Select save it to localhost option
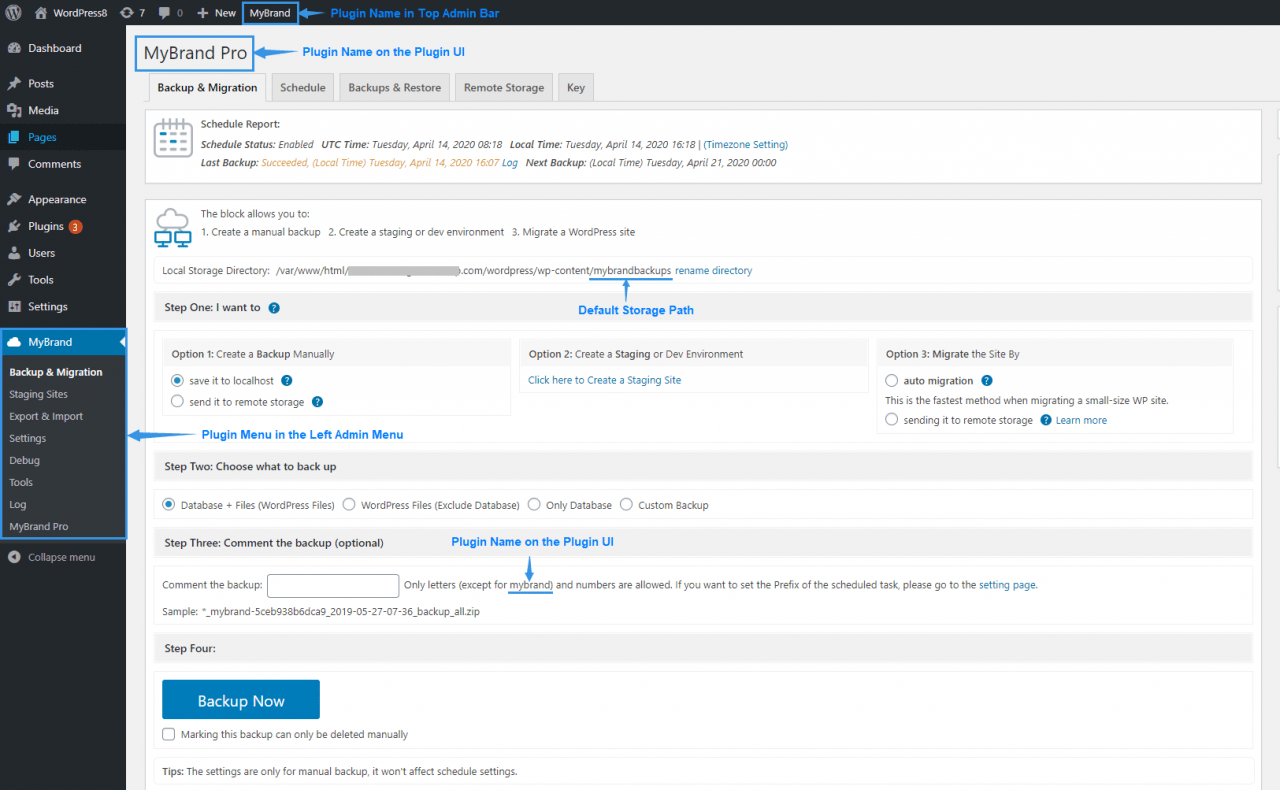This screenshot has width=1280, height=790. (178, 380)
